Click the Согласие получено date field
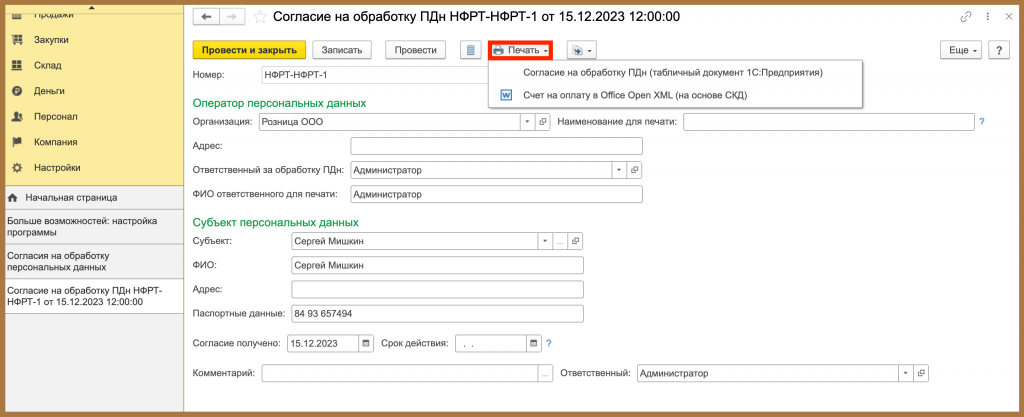Viewport: 1024px width, 417px height. click(323, 343)
